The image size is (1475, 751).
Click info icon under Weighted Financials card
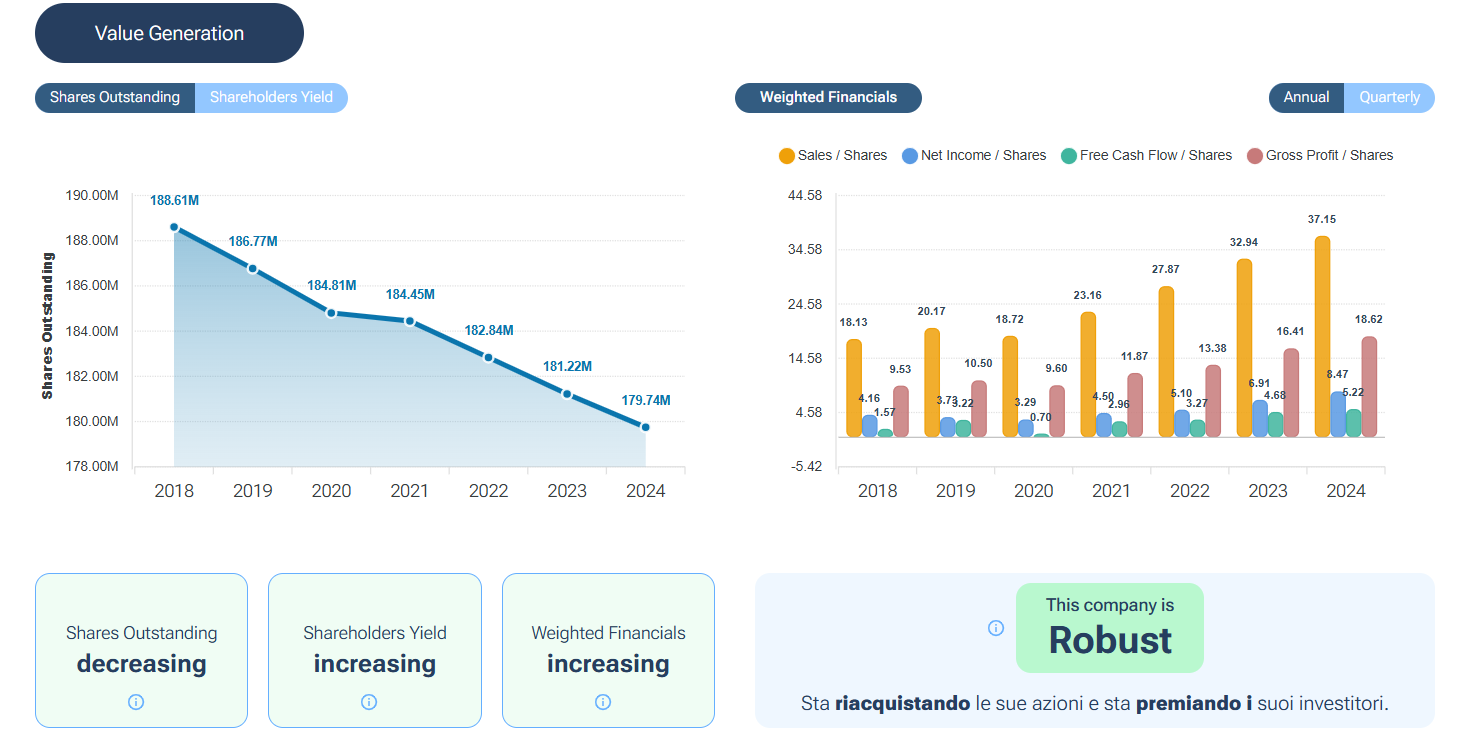point(603,702)
